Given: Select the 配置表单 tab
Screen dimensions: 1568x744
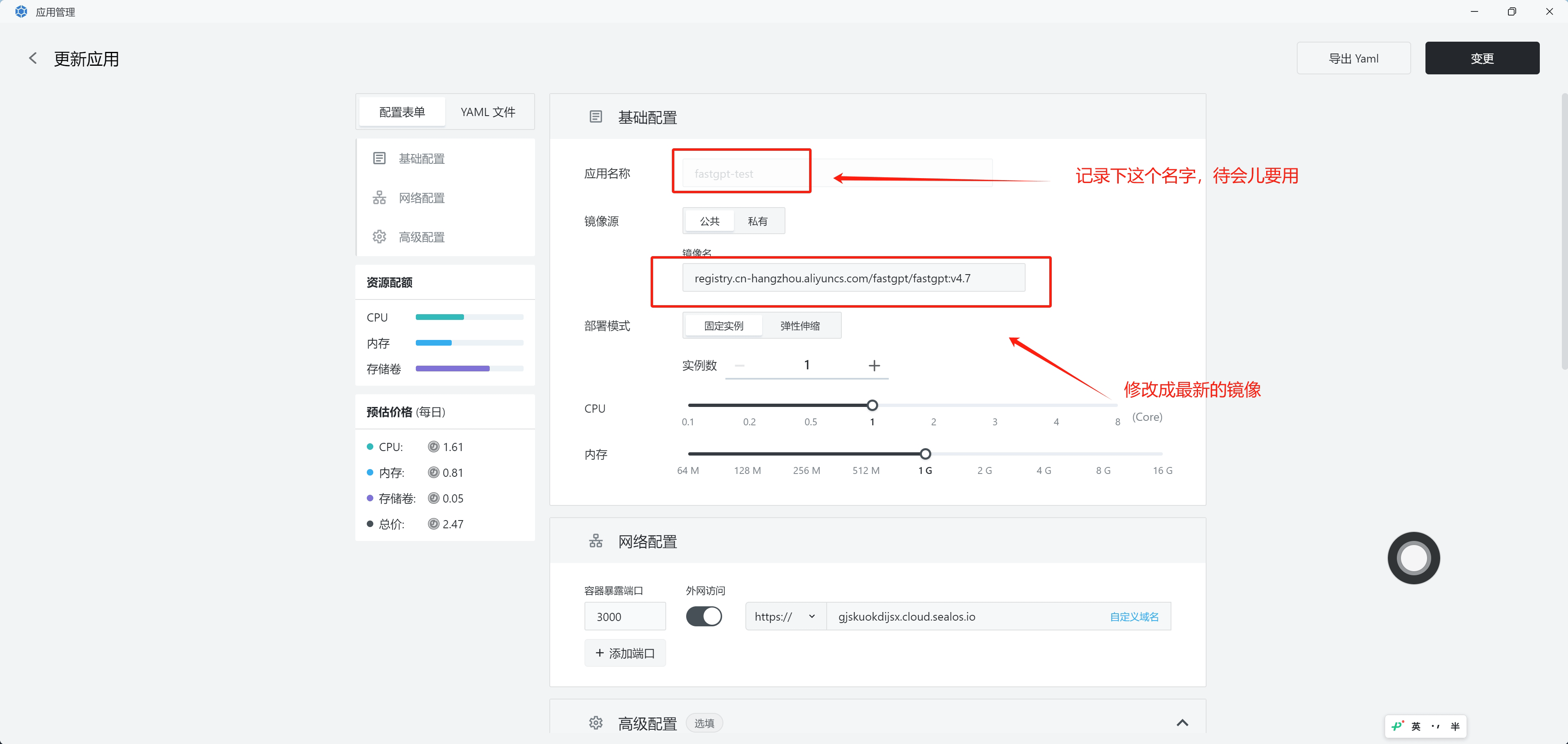Looking at the screenshot, I should [x=402, y=112].
